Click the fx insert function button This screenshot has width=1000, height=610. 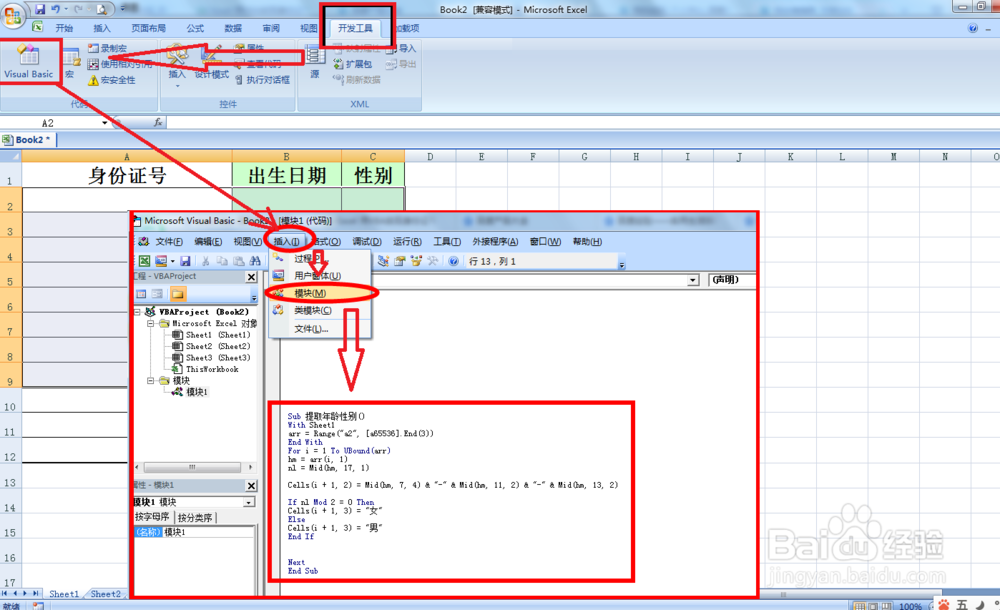coord(158,123)
